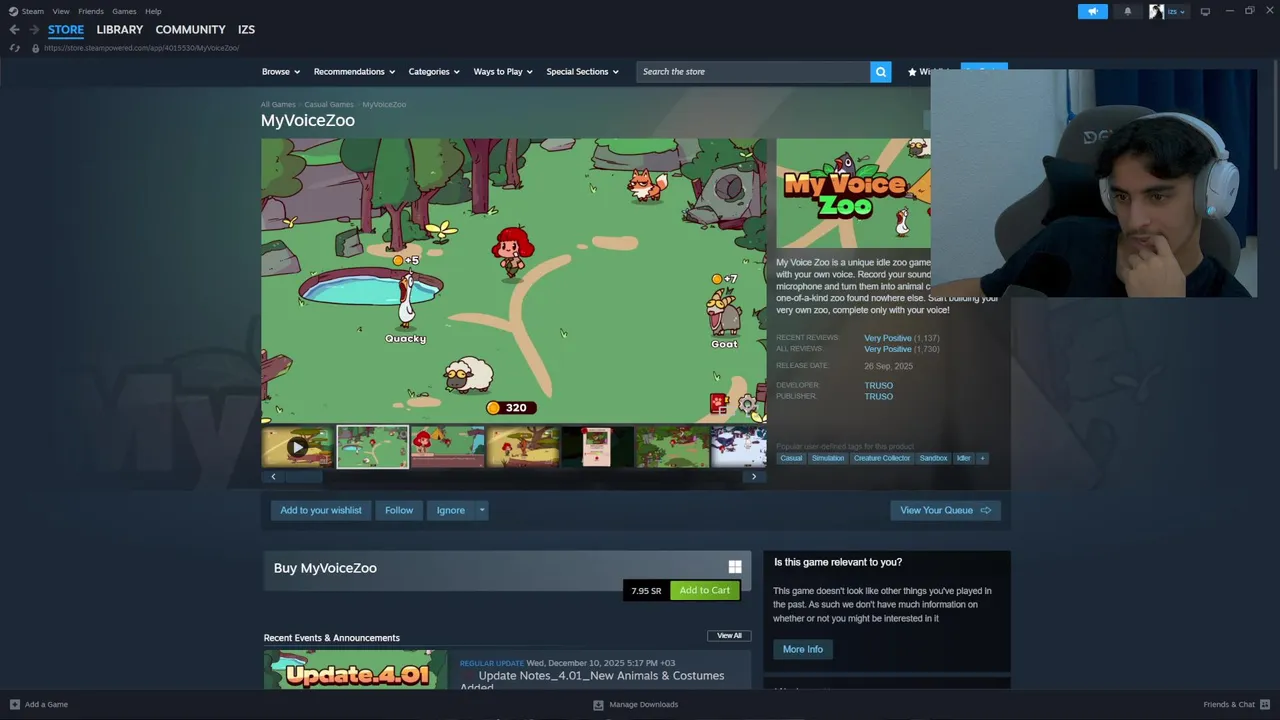The image size is (1280, 720).
Task: Click the plus Add a Game icon
Action: (x=14, y=704)
